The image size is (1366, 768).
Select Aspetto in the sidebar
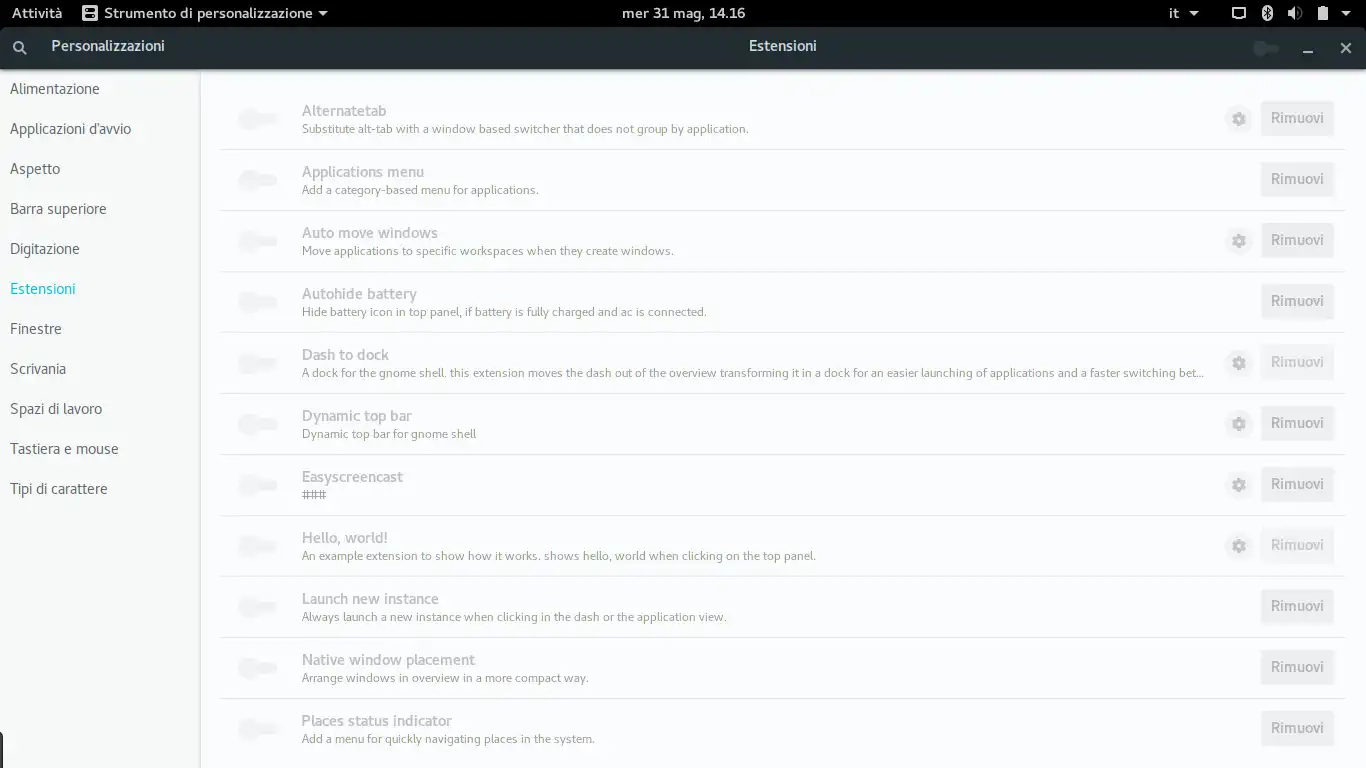tap(35, 169)
